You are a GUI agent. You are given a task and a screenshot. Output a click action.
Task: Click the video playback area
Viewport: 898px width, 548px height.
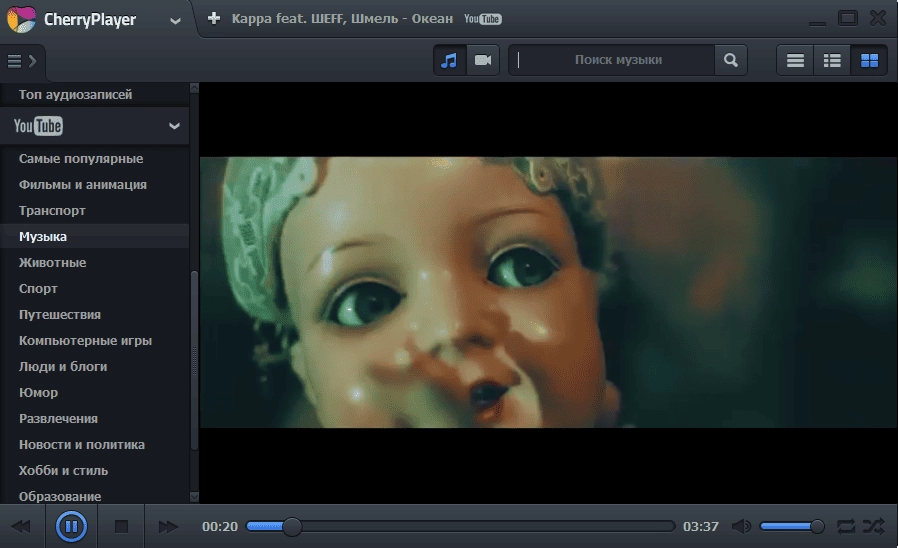point(548,292)
